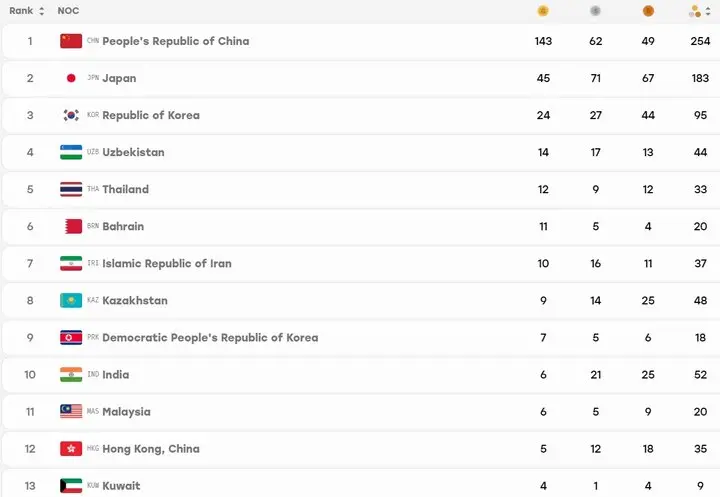Click the Malaysia flag icon
The image size is (720, 497).
point(71,412)
